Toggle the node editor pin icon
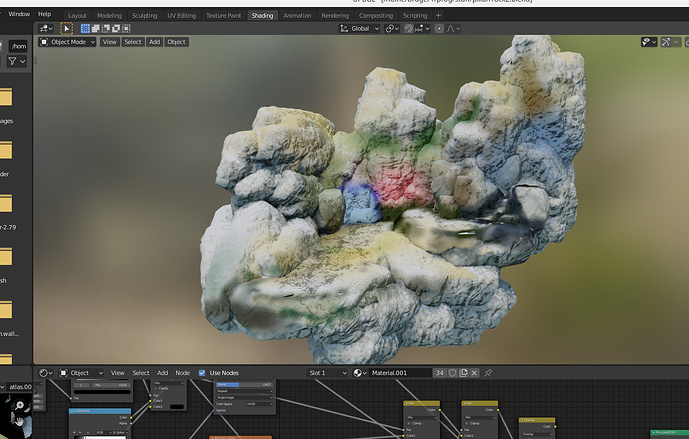The height and width of the screenshot is (439, 689). point(488,373)
